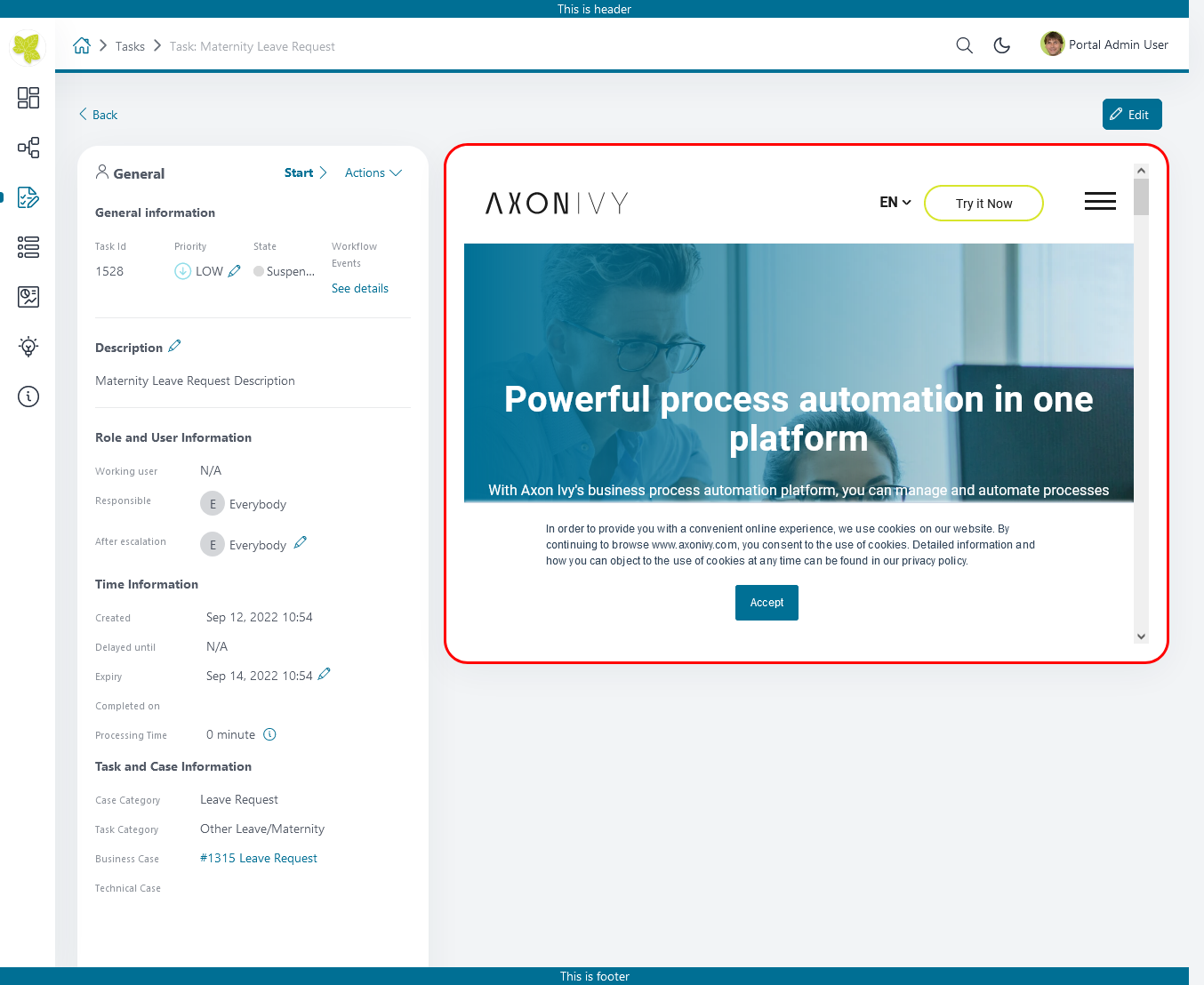The image size is (1204, 985).
Task: Click Back link
Action: click(98, 115)
